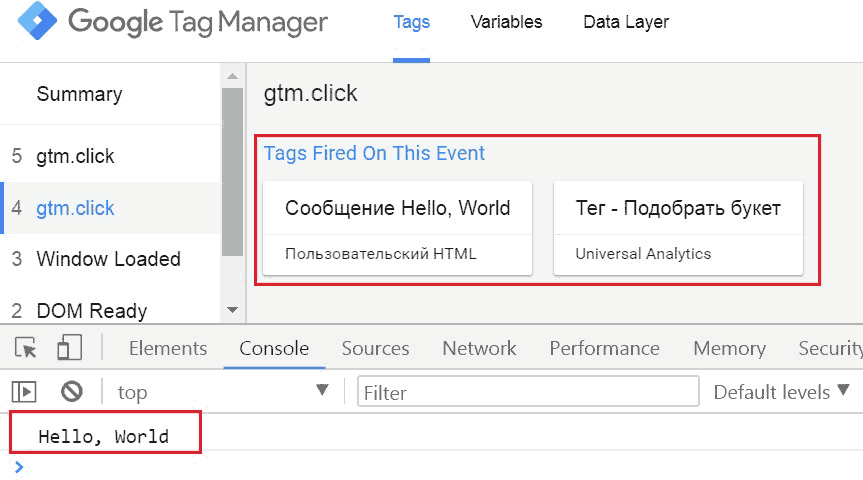
Task: Open the top JavaScript context dropdown
Action: [222, 392]
